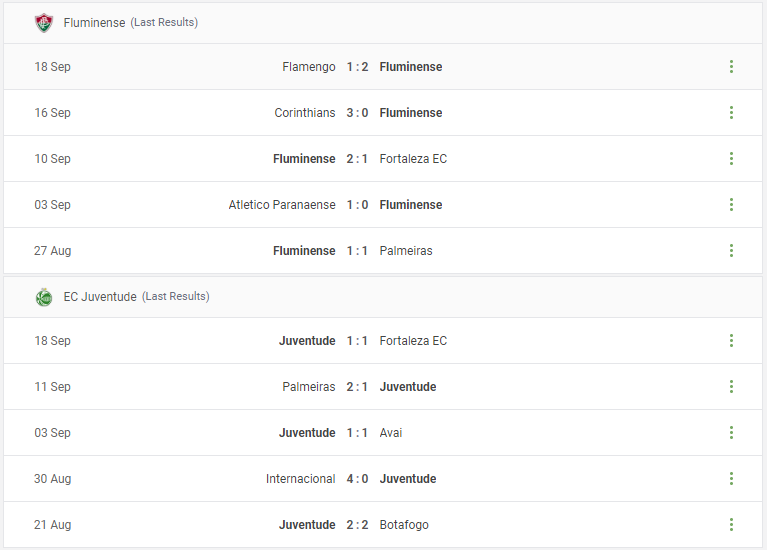Click the EC Juventude header title
The height and width of the screenshot is (550, 767).
click(100, 297)
